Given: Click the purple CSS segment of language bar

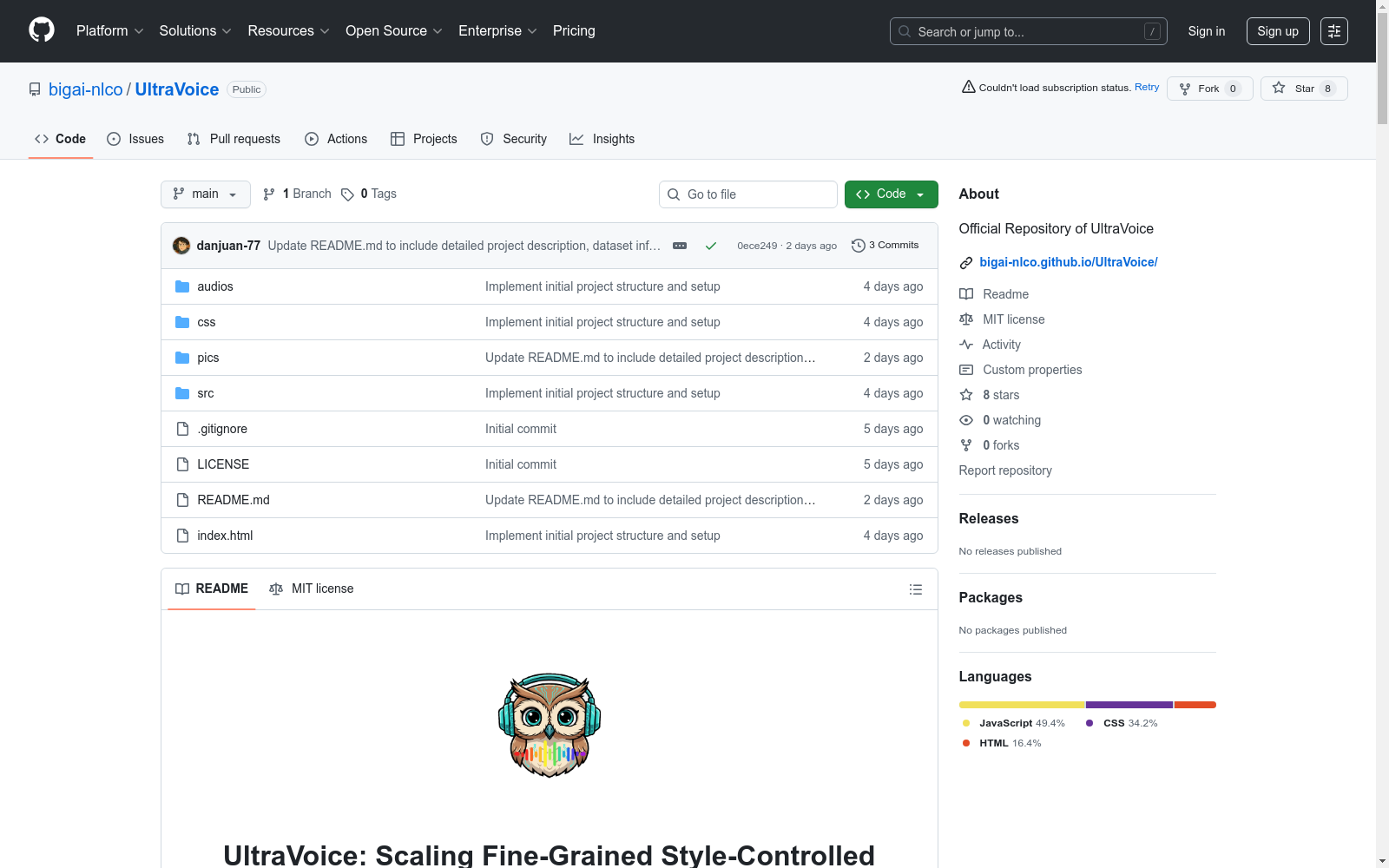Looking at the screenshot, I should click(x=1129, y=705).
